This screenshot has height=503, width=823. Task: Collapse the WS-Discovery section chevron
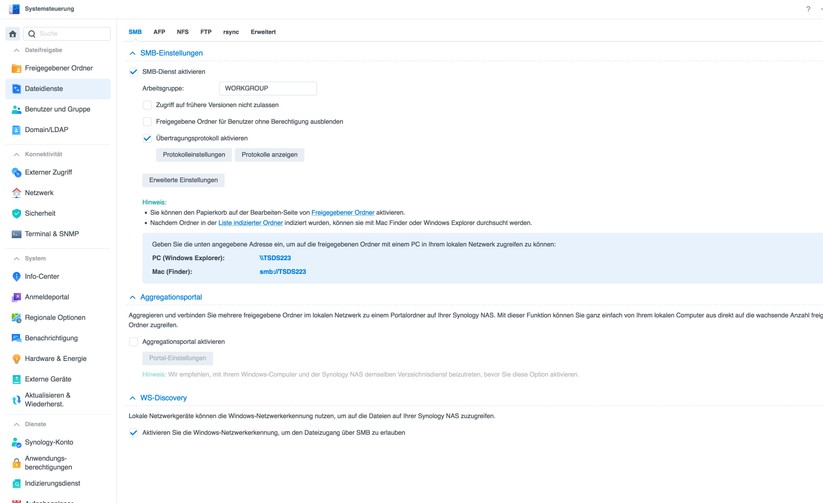pos(132,398)
